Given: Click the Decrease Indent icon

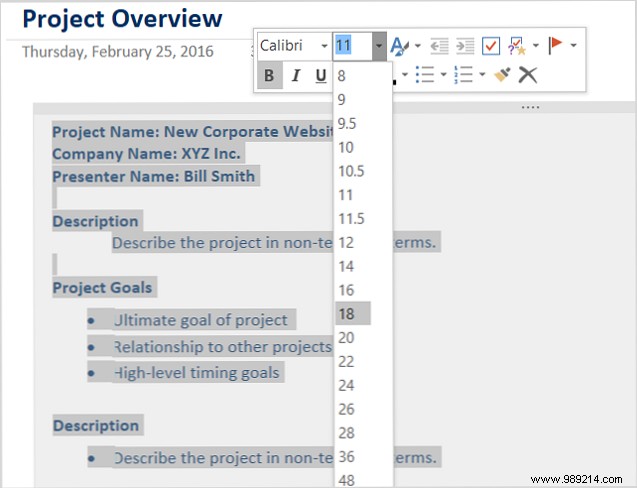Looking at the screenshot, I should click(439, 46).
